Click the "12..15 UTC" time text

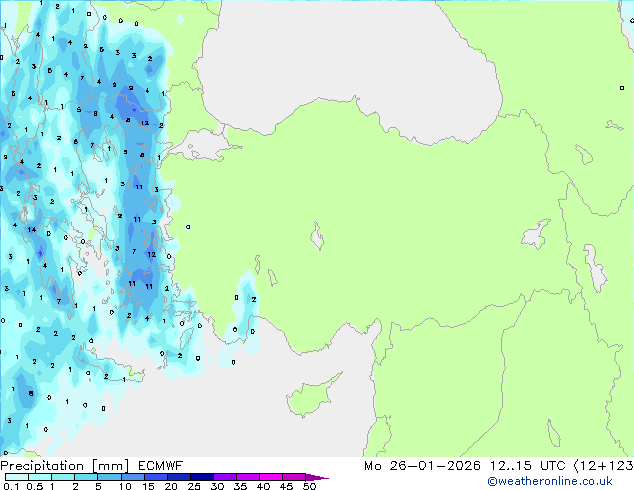(x=528, y=466)
